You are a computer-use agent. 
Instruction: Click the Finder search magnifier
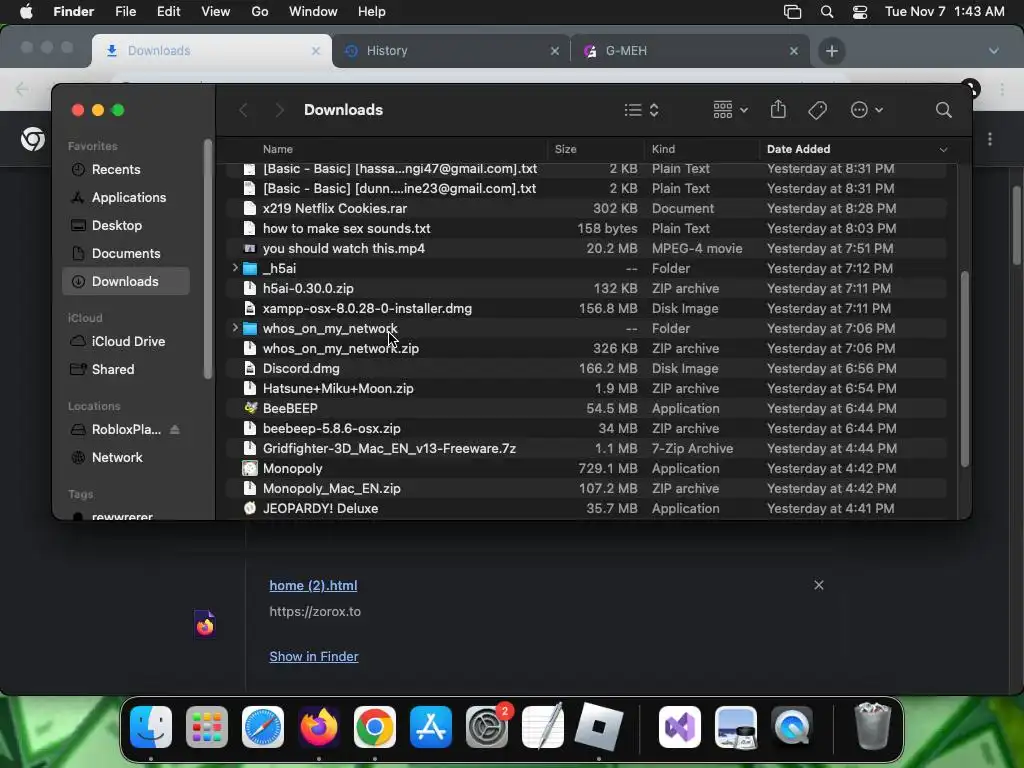pos(943,110)
